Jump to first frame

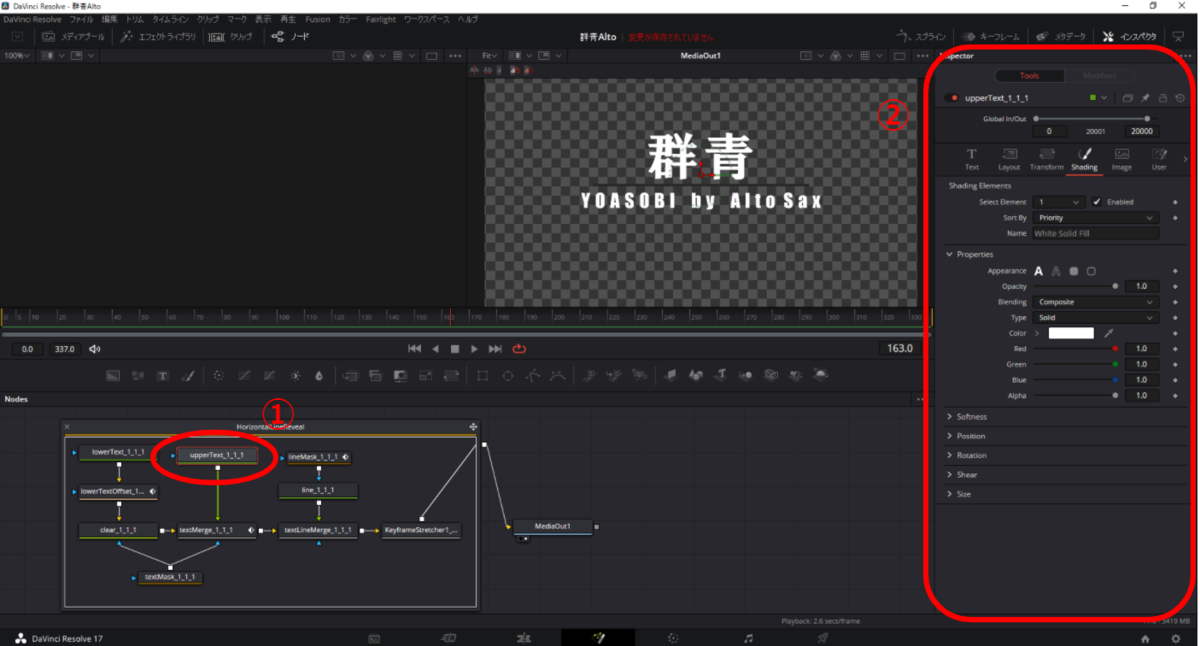pos(415,349)
